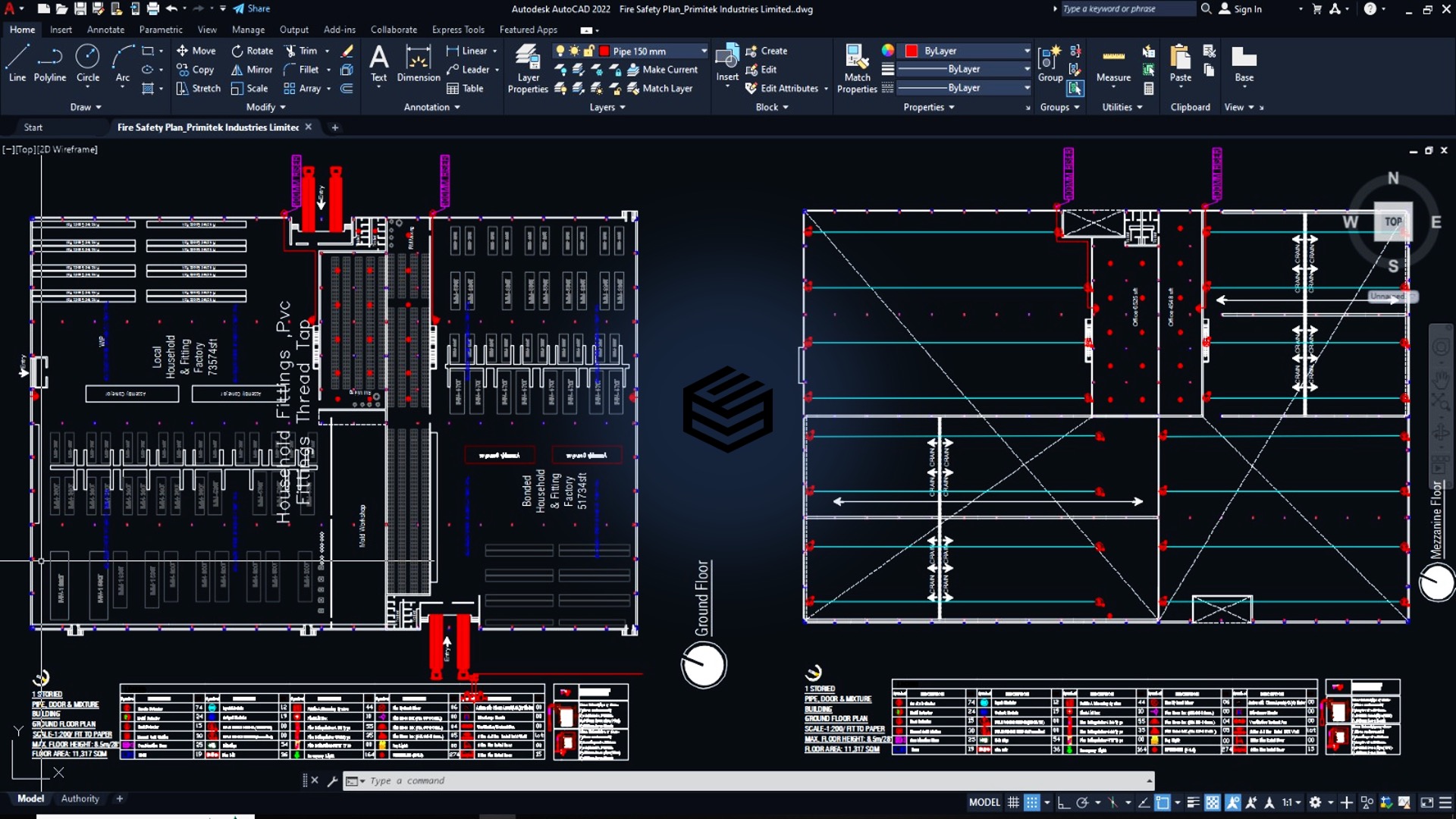This screenshot has width=1456, height=819.
Task: Choose the Measure utility tool
Action: coord(1113,64)
